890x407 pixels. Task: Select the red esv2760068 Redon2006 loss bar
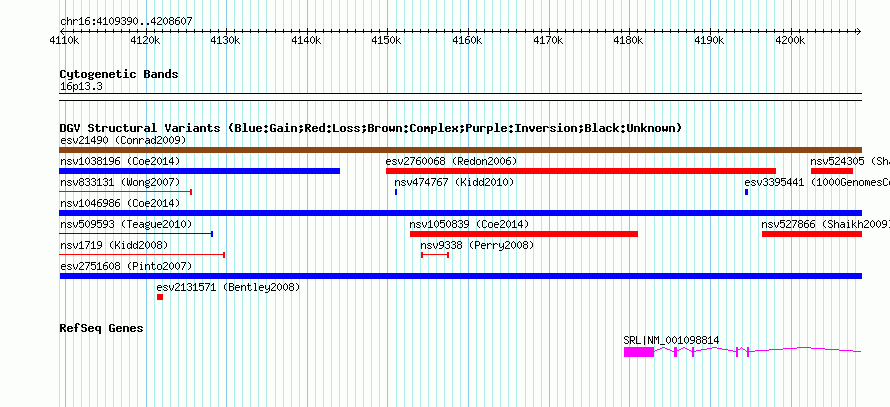pyautogui.click(x=581, y=171)
